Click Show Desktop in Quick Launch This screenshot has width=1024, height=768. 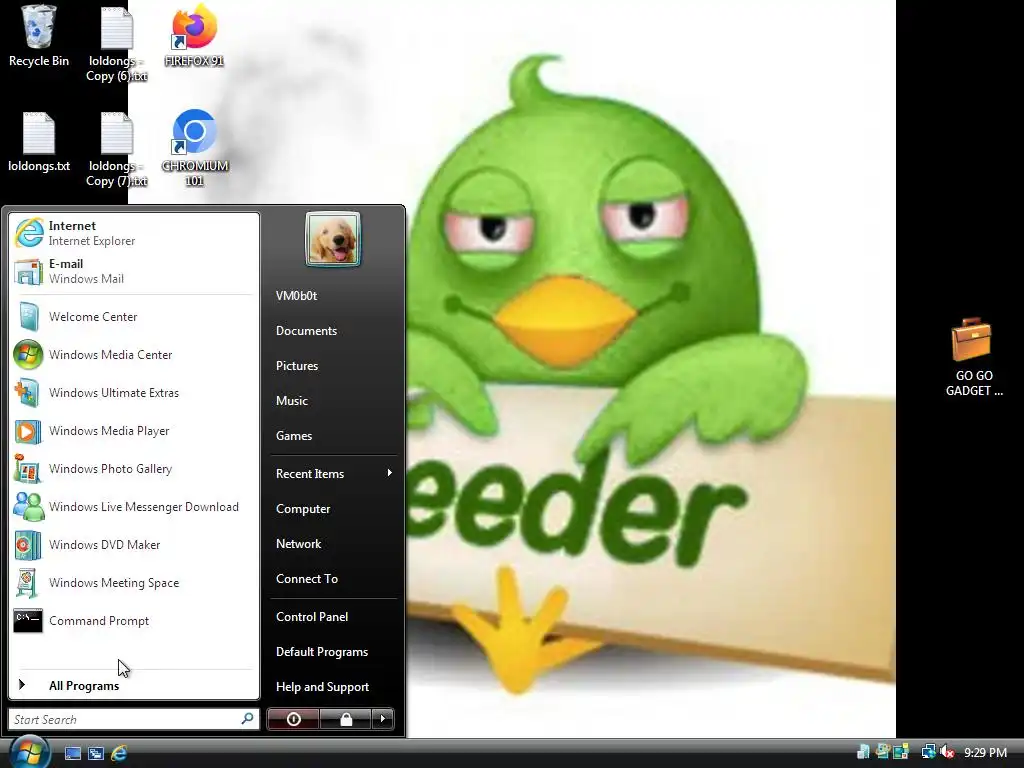pyautogui.click(x=72, y=753)
